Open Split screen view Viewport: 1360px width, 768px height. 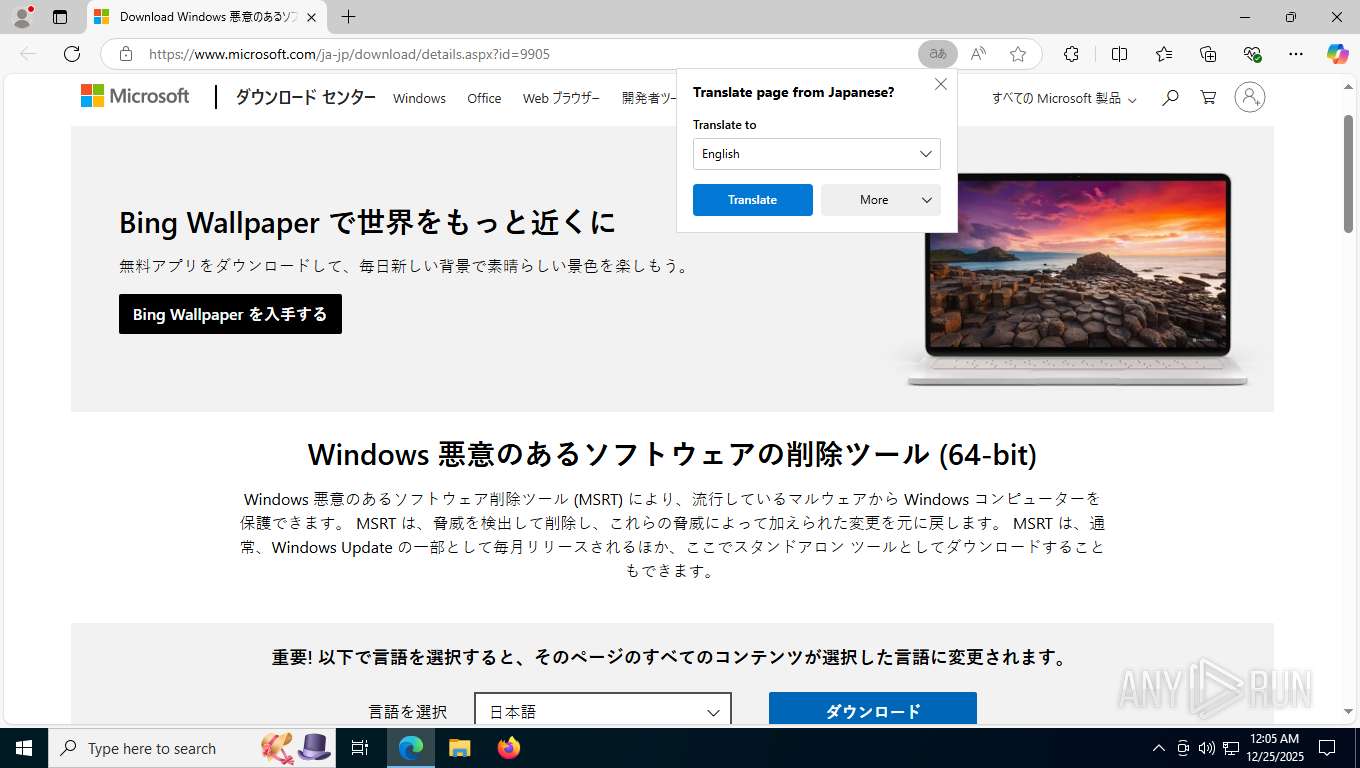pyautogui.click(x=1120, y=54)
